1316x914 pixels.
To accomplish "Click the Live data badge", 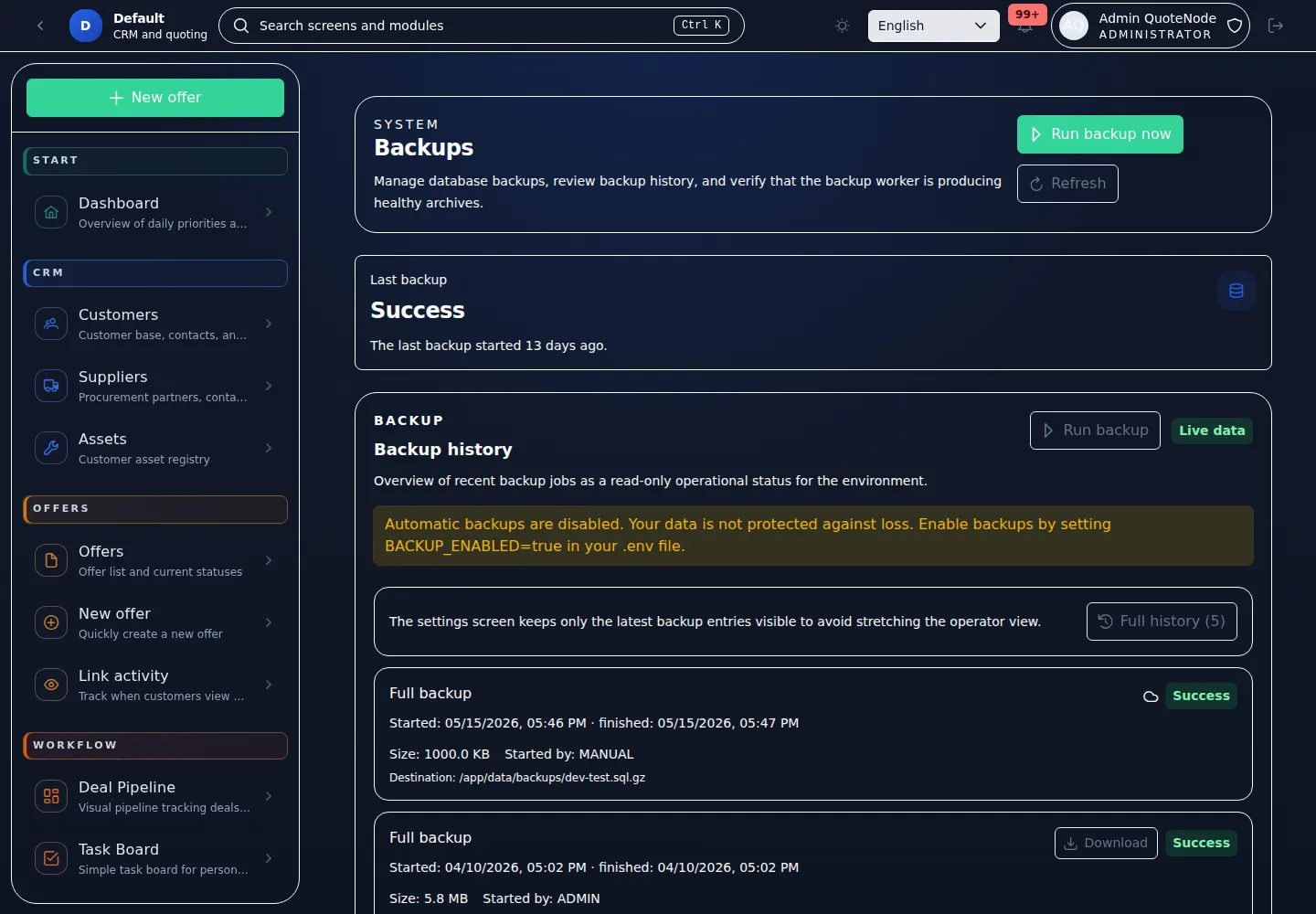I will [1212, 430].
